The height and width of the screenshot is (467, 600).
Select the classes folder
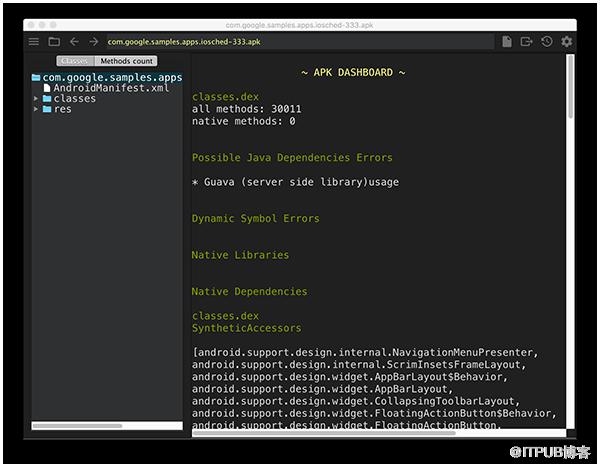point(75,98)
